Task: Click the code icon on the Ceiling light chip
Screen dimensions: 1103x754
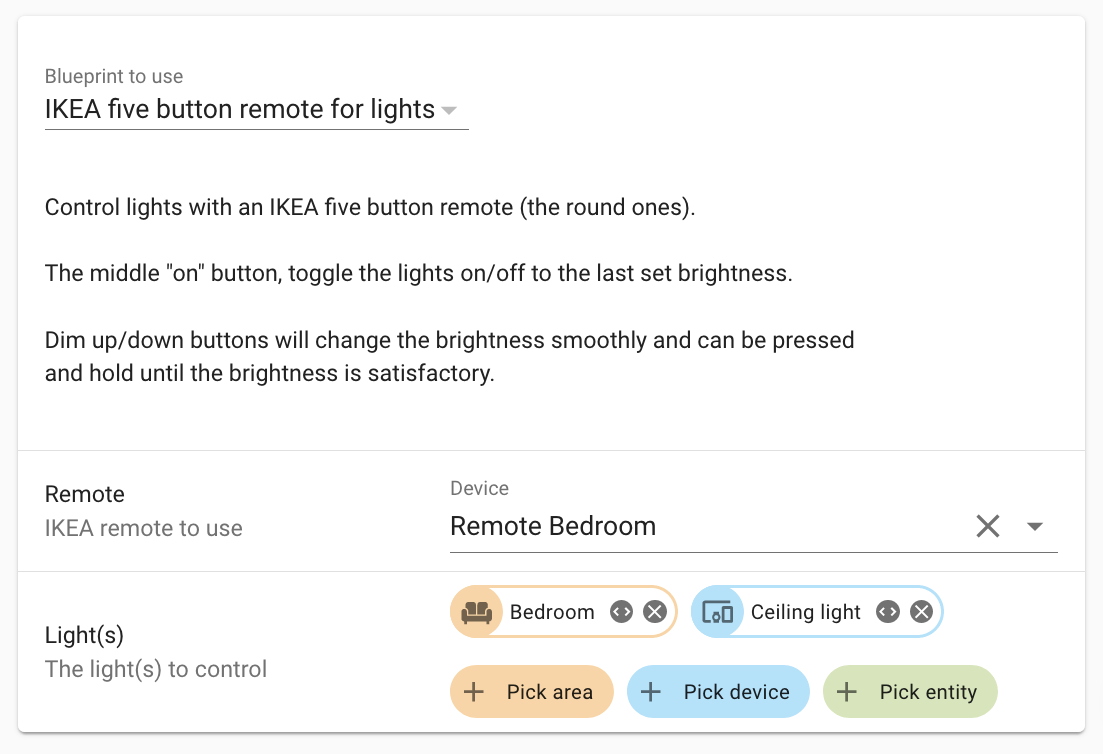Action: (887, 611)
